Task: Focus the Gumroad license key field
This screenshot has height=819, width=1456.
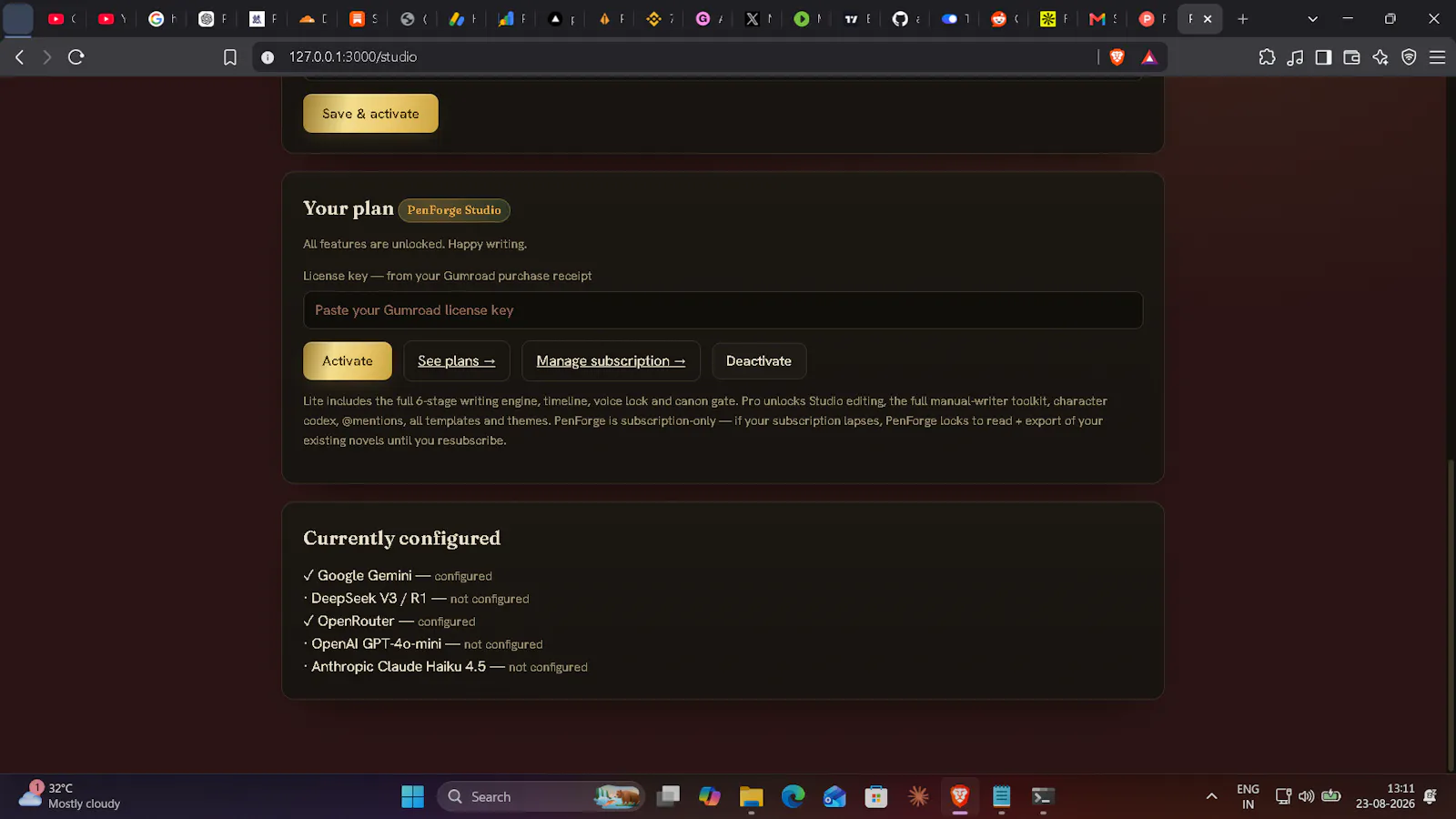Action: [723, 310]
